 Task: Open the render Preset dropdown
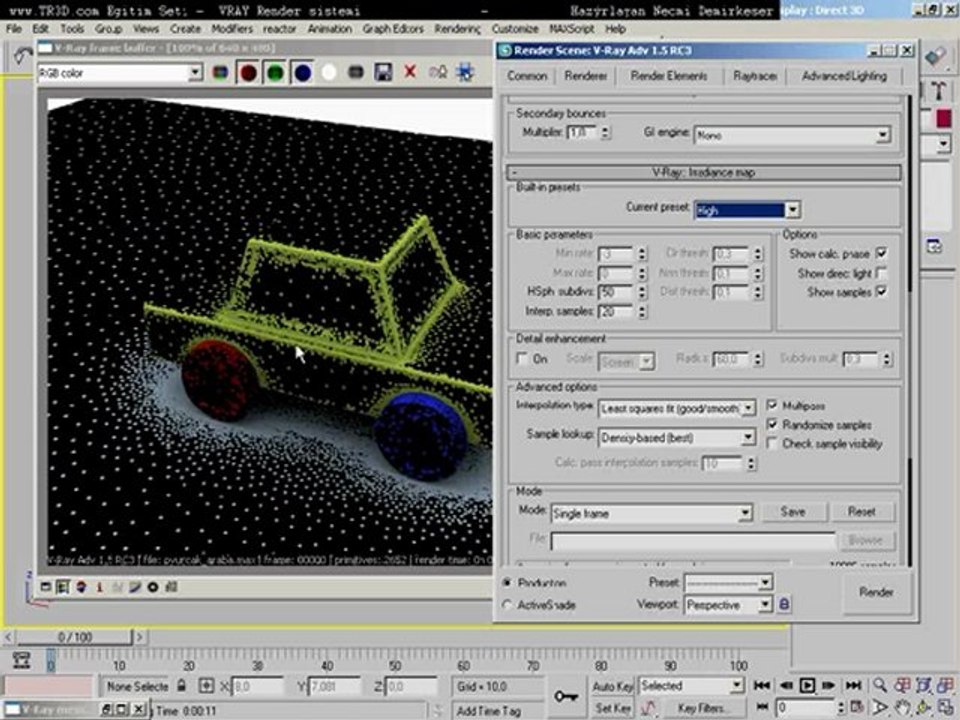click(x=729, y=582)
